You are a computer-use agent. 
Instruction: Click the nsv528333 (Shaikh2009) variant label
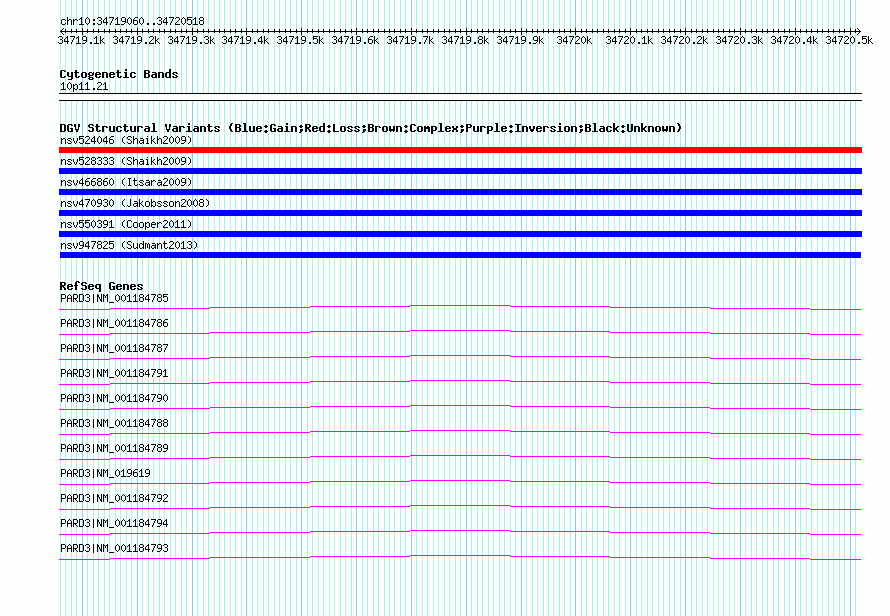[126, 161]
